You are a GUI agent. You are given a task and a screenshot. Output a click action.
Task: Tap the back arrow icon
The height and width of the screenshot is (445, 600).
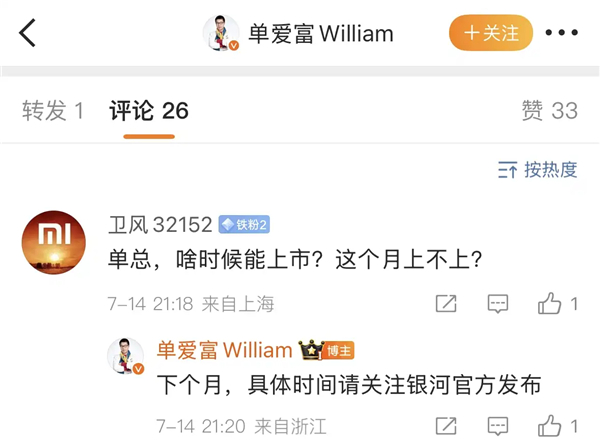pos(27,33)
